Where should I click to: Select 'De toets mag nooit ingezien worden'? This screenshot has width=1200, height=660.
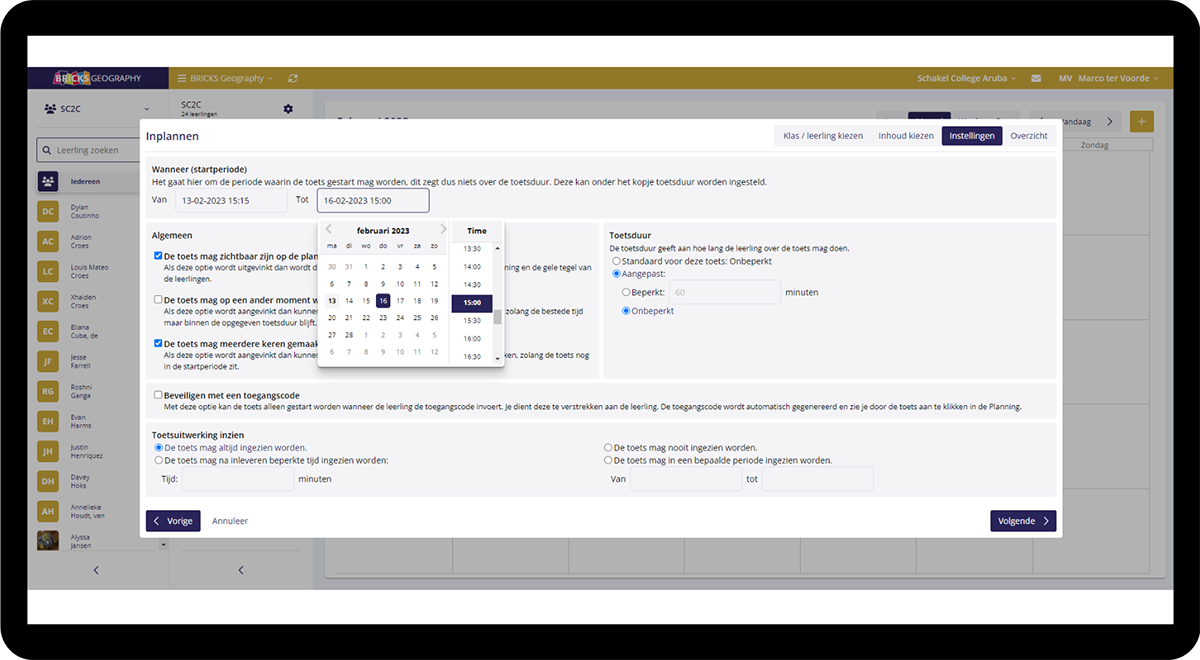pyautogui.click(x=608, y=448)
